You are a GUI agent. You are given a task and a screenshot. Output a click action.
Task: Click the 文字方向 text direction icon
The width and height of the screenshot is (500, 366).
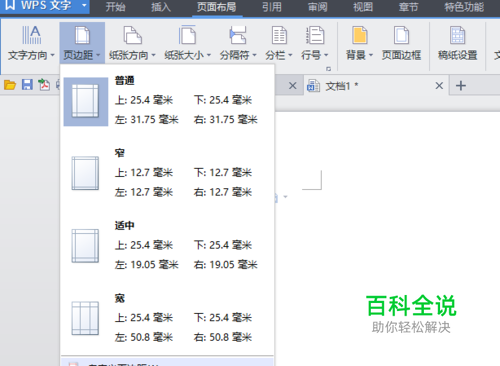[x=32, y=35]
